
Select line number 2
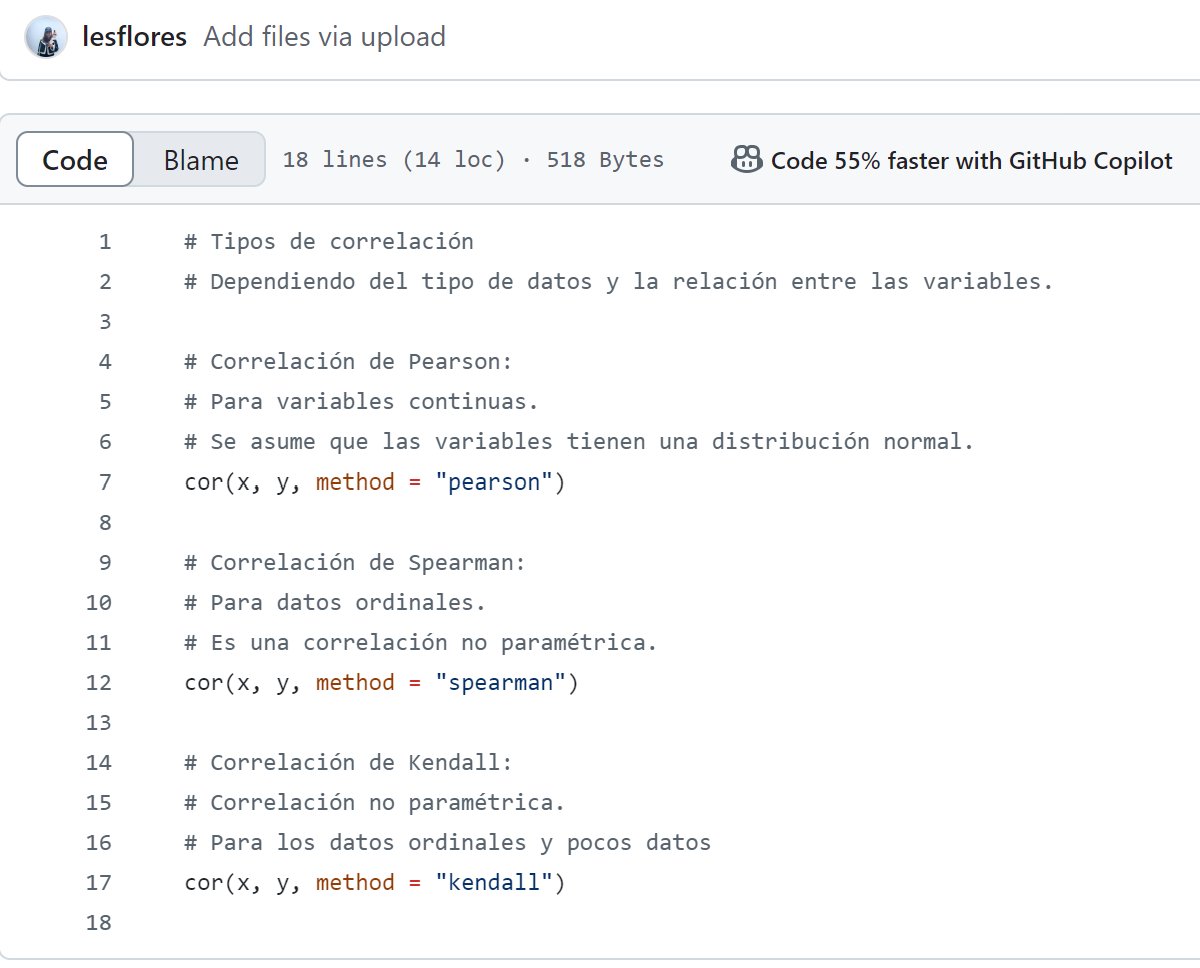pos(105,282)
